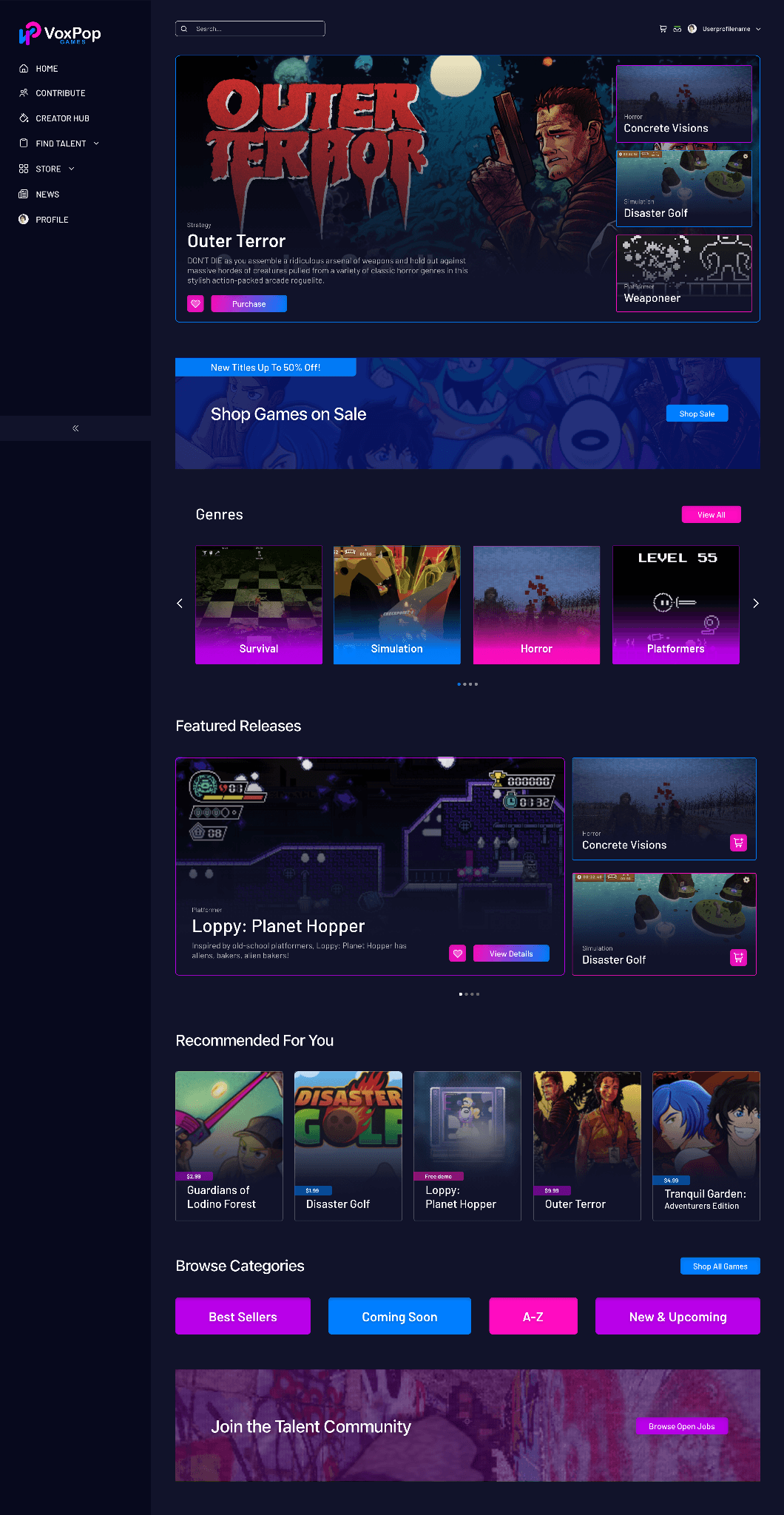Click the Shop All Games button
The height and width of the screenshot is (1515, 784).
pos(720,1266)
